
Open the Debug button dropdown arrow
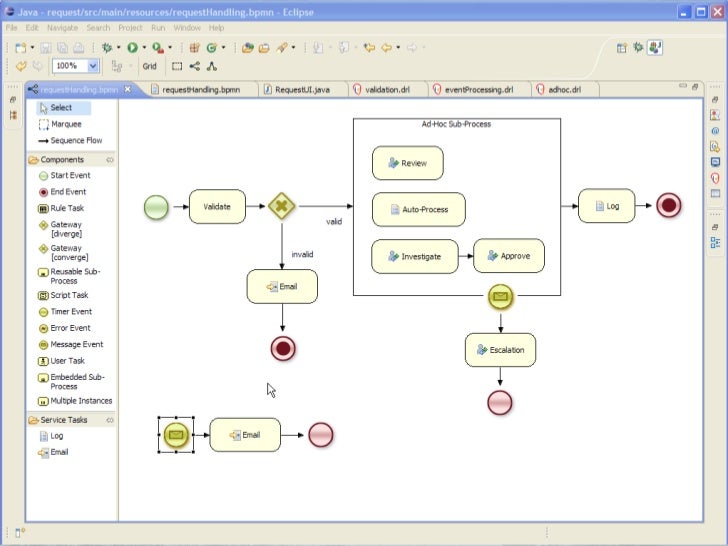tap(119, 47)
